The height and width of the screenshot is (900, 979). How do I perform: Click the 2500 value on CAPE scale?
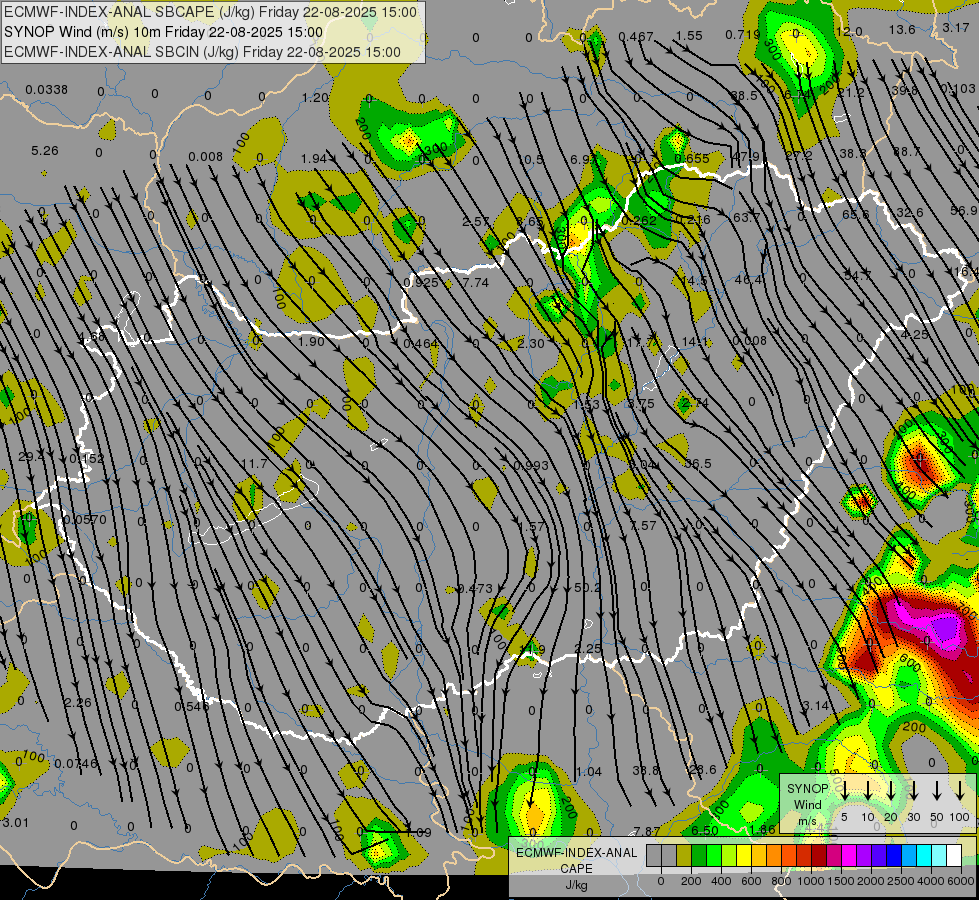point(901,881)
